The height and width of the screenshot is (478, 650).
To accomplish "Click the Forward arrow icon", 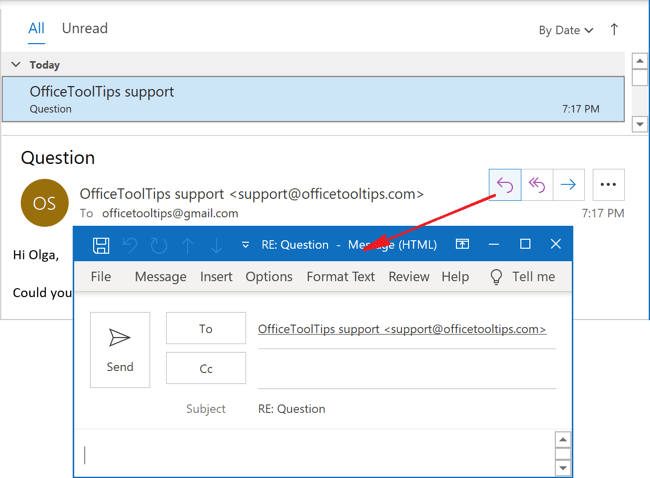I will (x=568, y=185).
